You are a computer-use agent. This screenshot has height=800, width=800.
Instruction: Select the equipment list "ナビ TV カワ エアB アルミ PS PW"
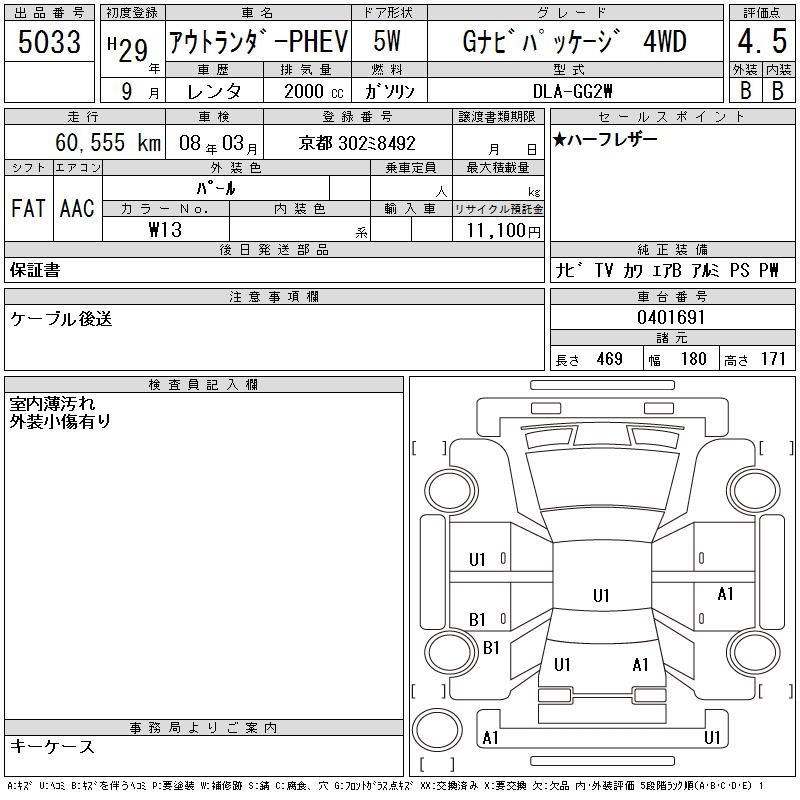coord(667,270)
